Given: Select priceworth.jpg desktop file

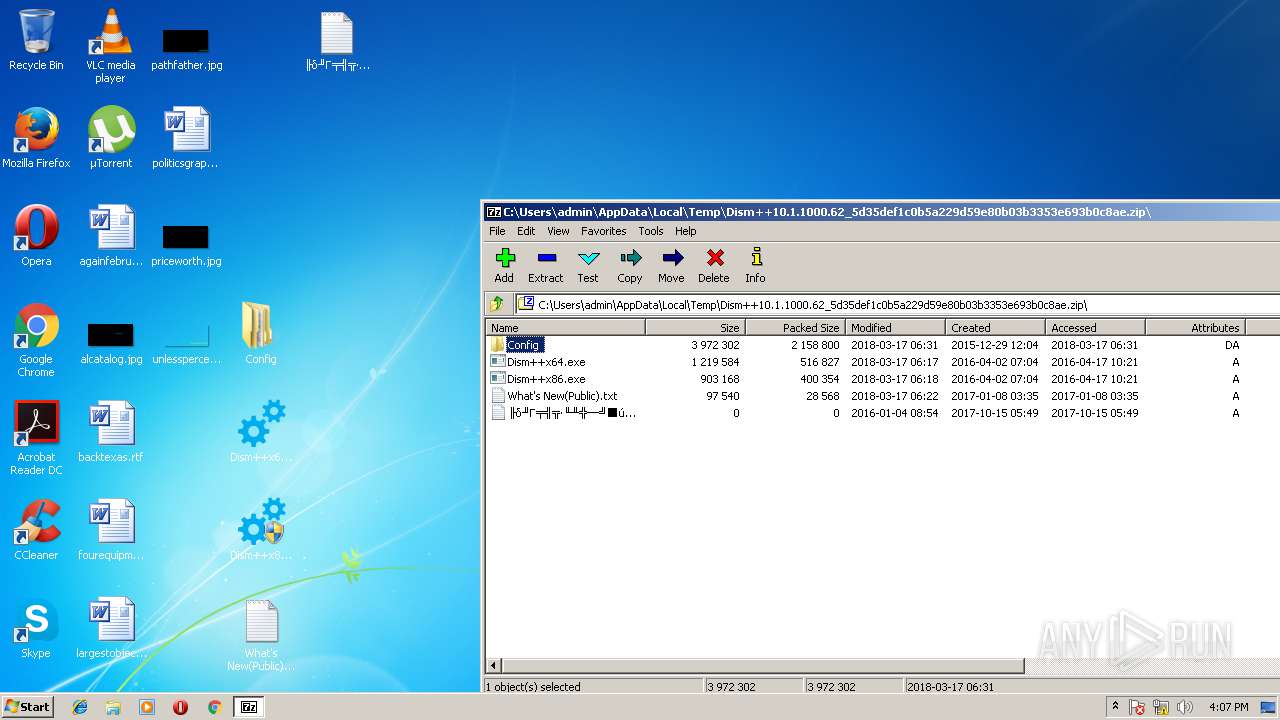Looking at the screenshot, I should coord(186,243).
